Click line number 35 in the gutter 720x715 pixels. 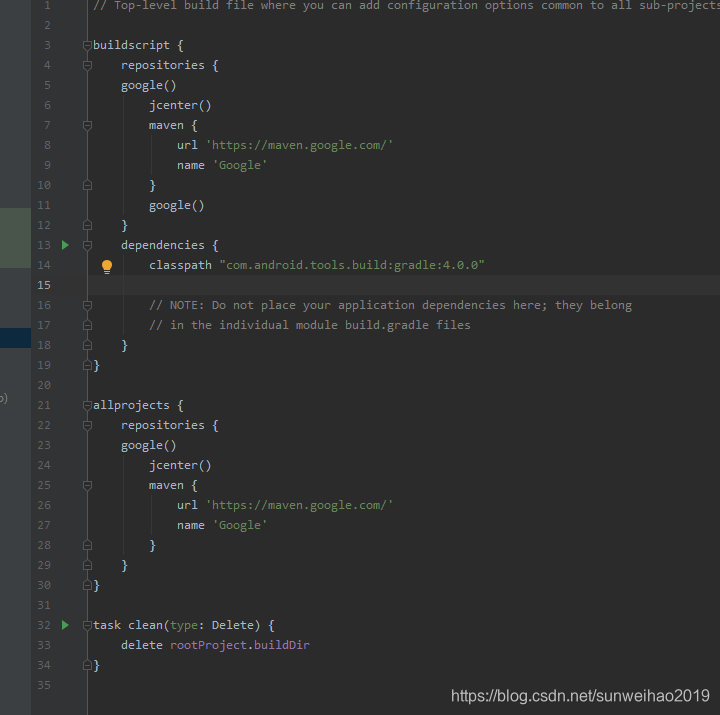pos(44,685)
